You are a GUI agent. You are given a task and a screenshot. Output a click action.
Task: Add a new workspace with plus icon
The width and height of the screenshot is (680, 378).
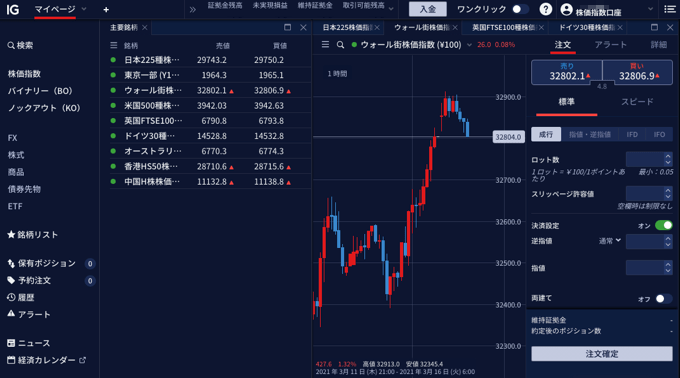[x=106, y=10]
